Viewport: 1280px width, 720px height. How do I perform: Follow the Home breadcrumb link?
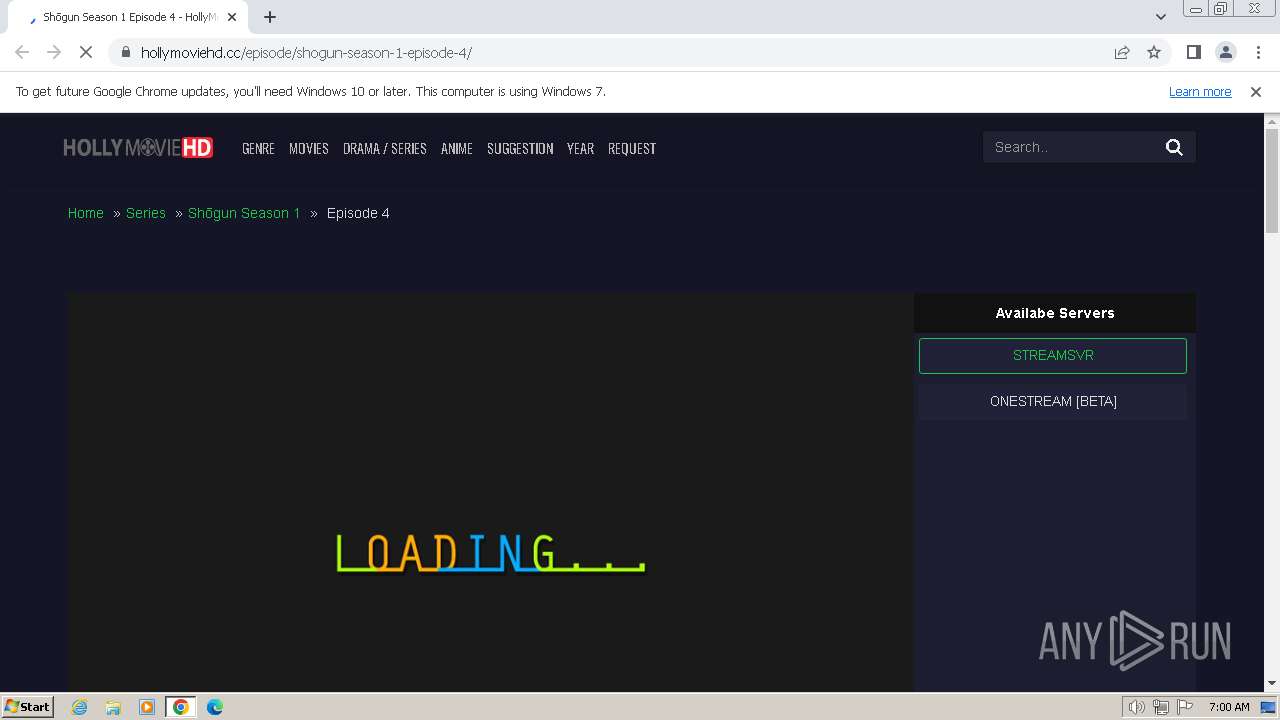(x=86, y=213)
